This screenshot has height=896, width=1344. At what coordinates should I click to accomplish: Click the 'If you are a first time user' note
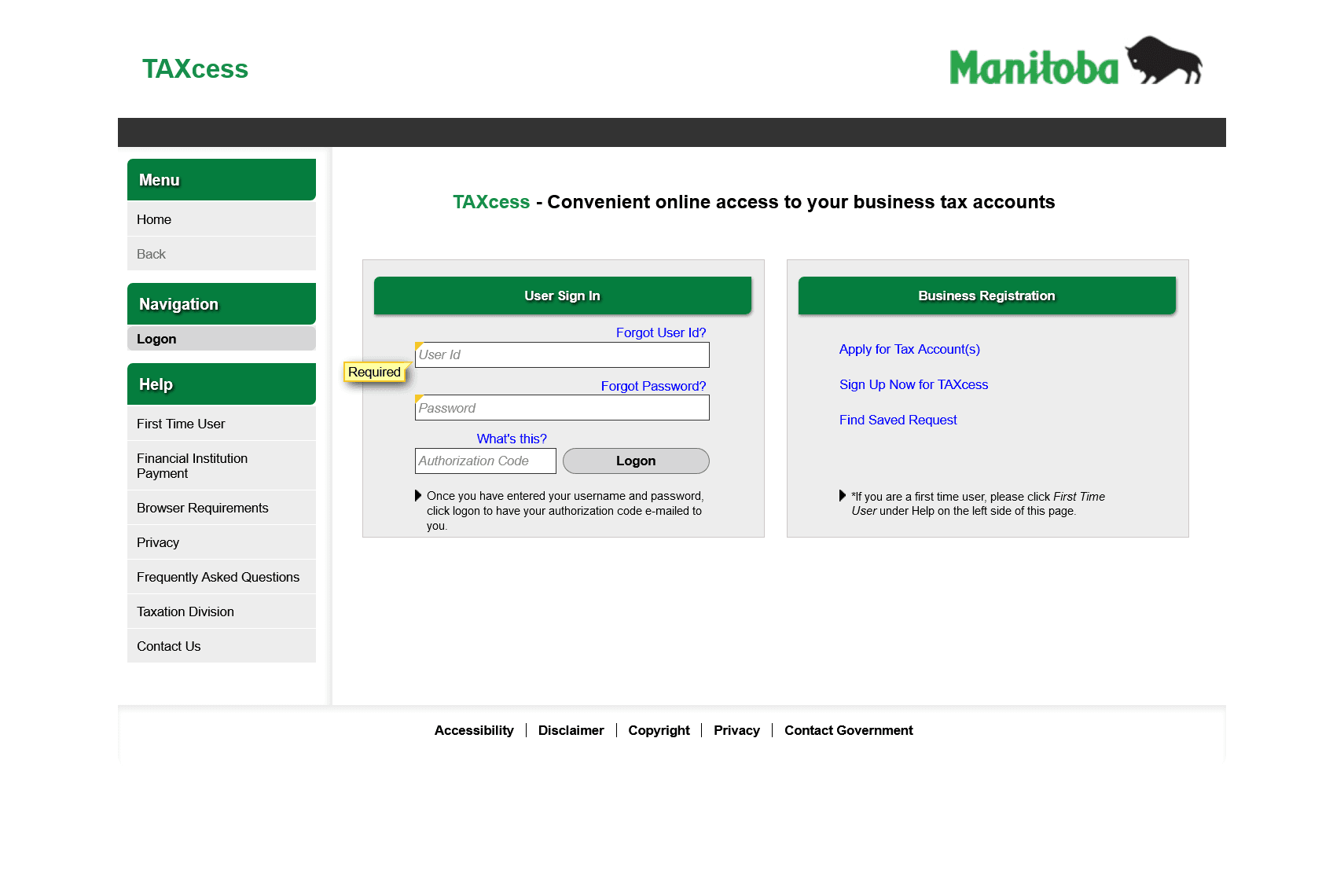(x=978, y=504)
